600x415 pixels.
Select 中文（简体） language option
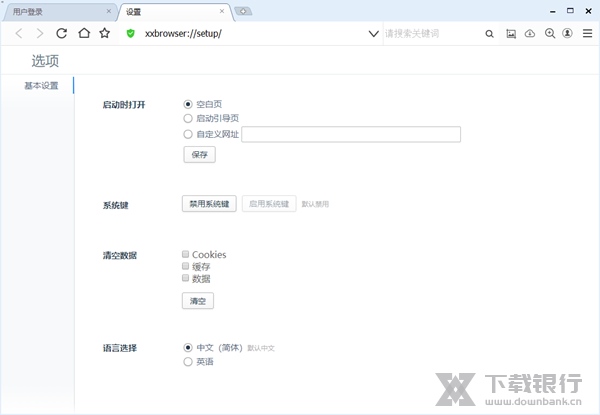click(188, 348)
